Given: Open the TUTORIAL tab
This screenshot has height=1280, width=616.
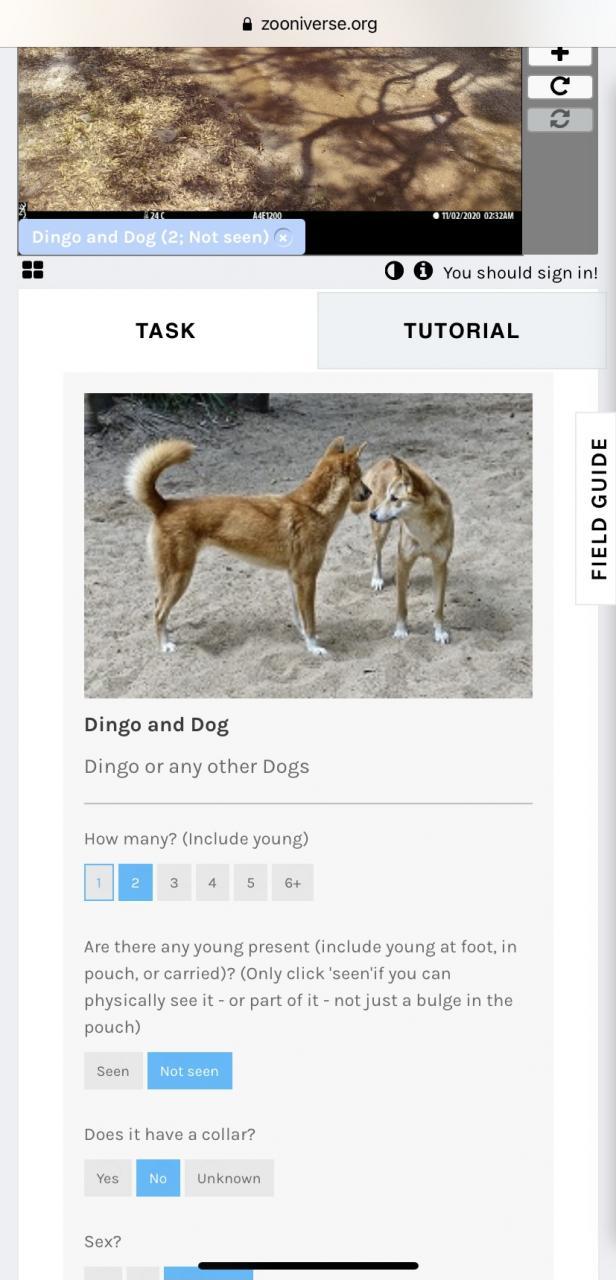Looking at the screenshot, I should click(x=461, y=331).
